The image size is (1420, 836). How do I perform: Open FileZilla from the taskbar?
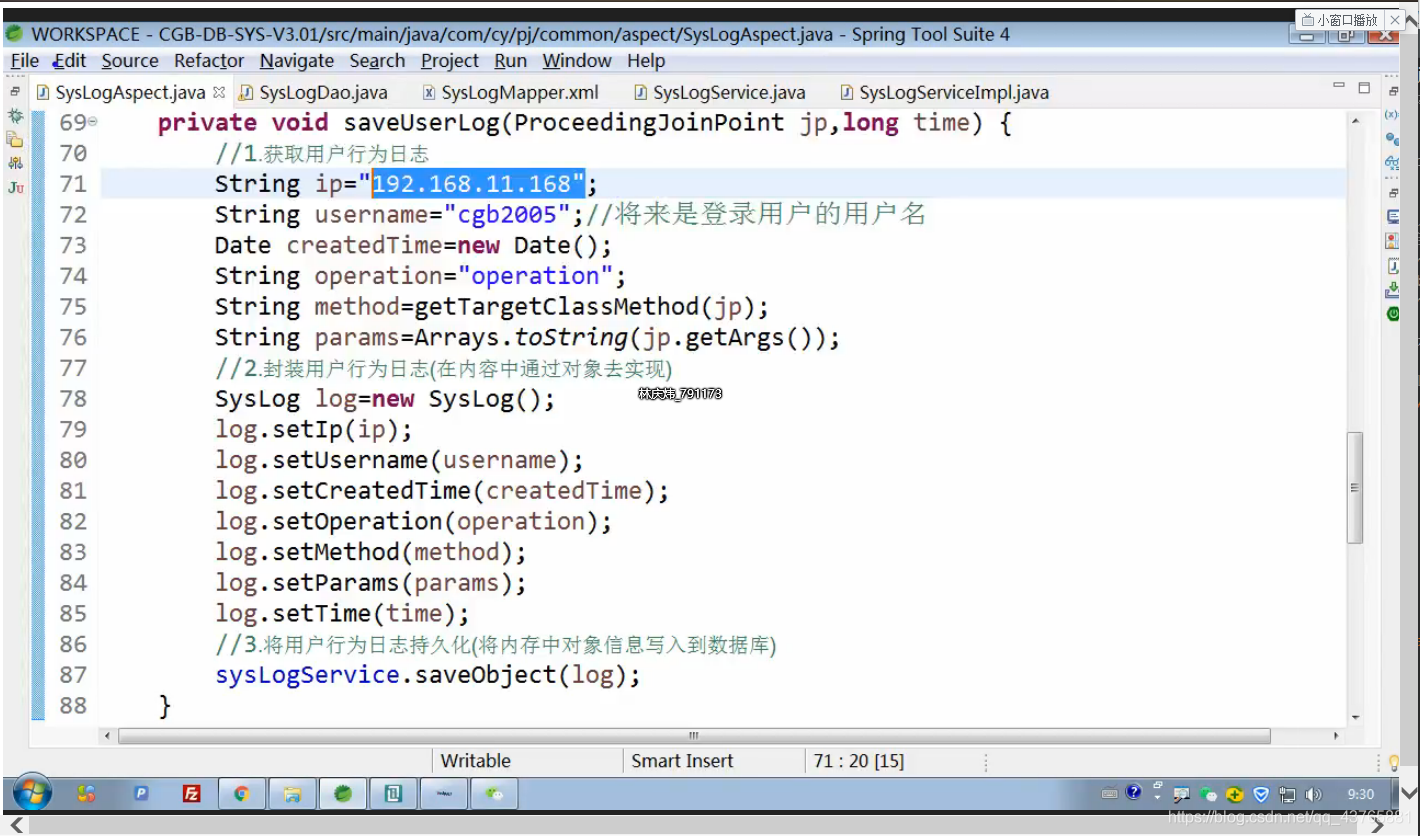coord(191,794)
